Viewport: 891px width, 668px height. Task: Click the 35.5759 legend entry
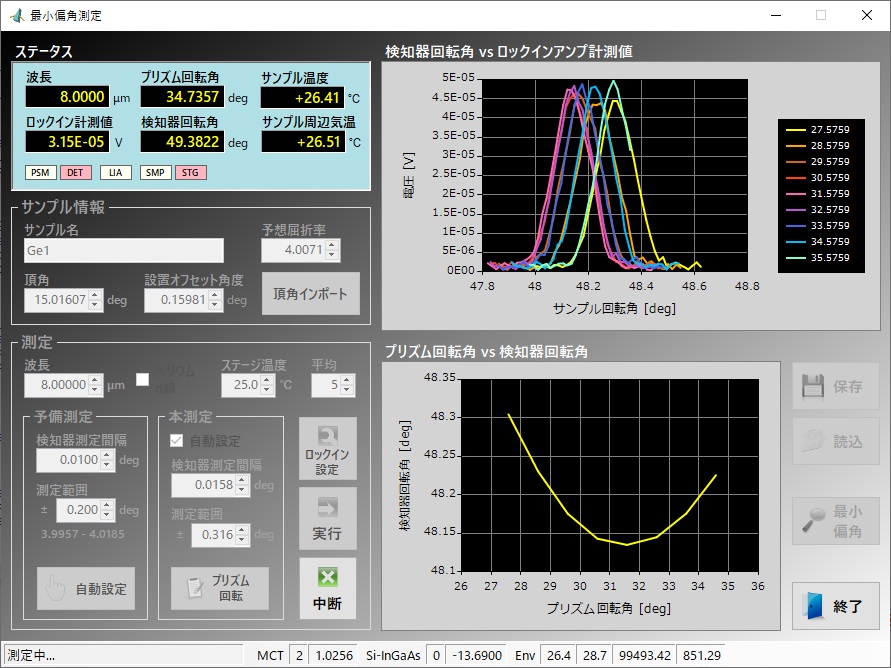pos(818,258)
